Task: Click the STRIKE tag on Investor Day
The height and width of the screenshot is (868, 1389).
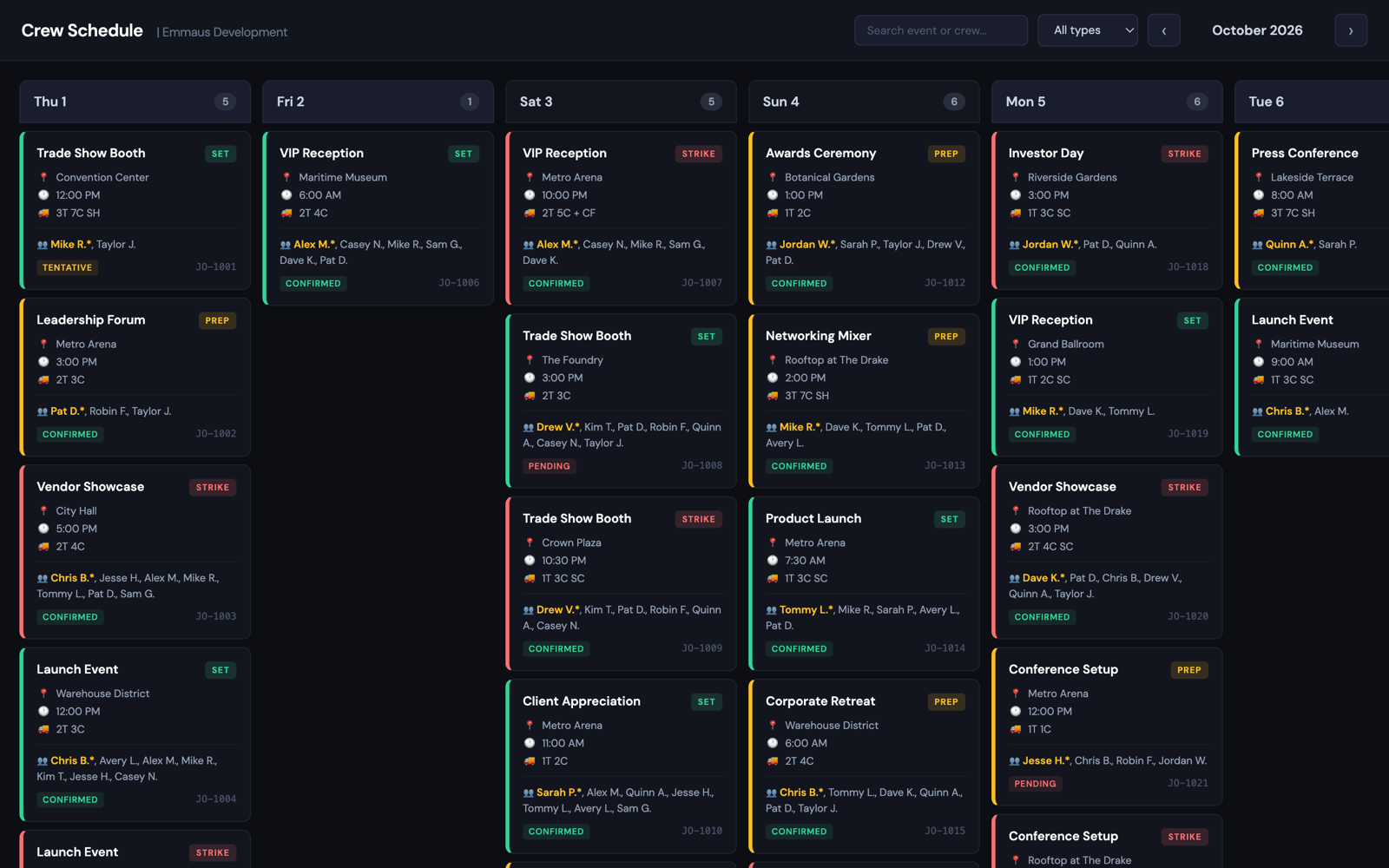Action: point(1184,154)
